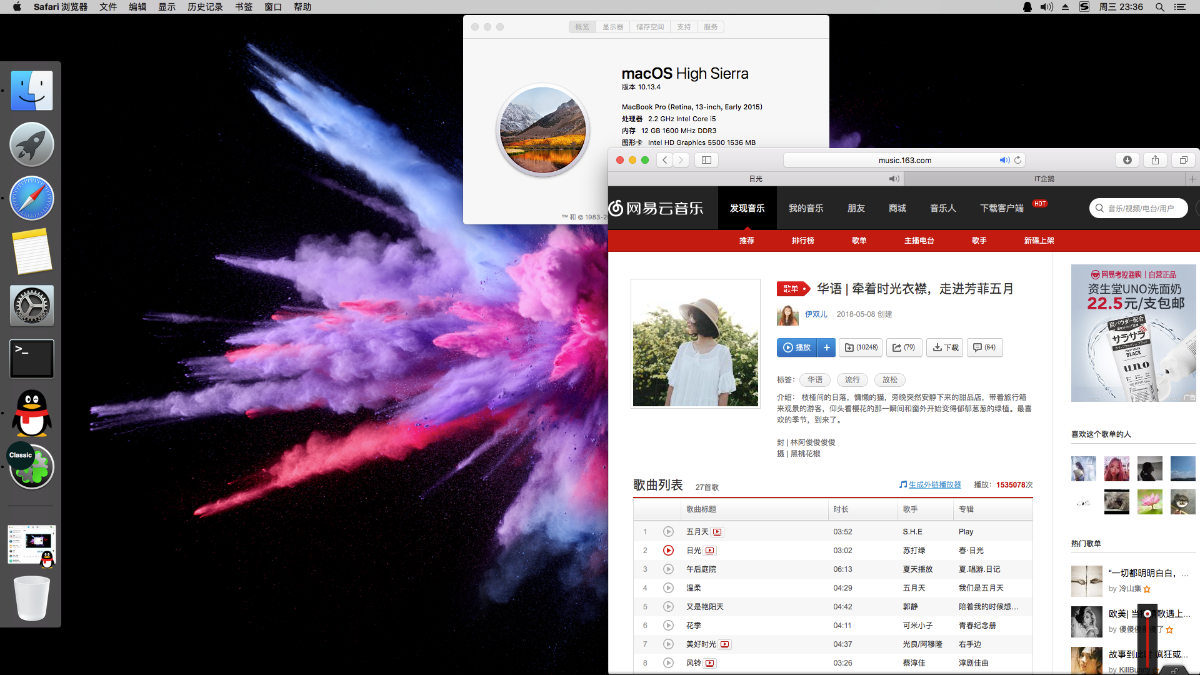Viewport: 1200px width, 675px height.
Task: Open System Preferences gear in dock
Action: pos(32,305)
